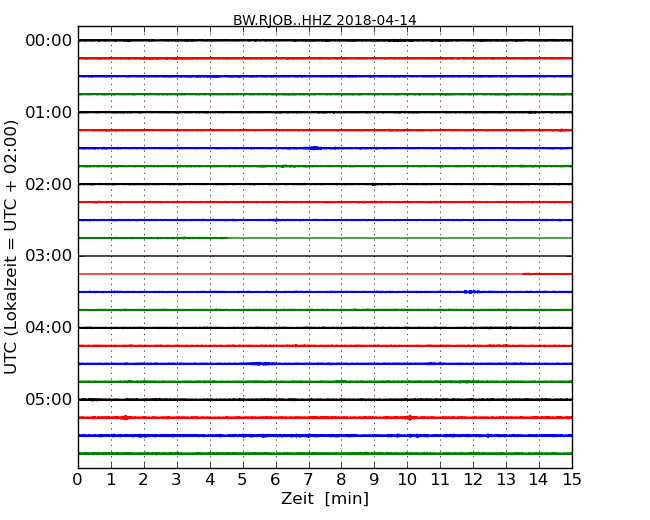Click the x-axis tick label 0

click(78, 480)
